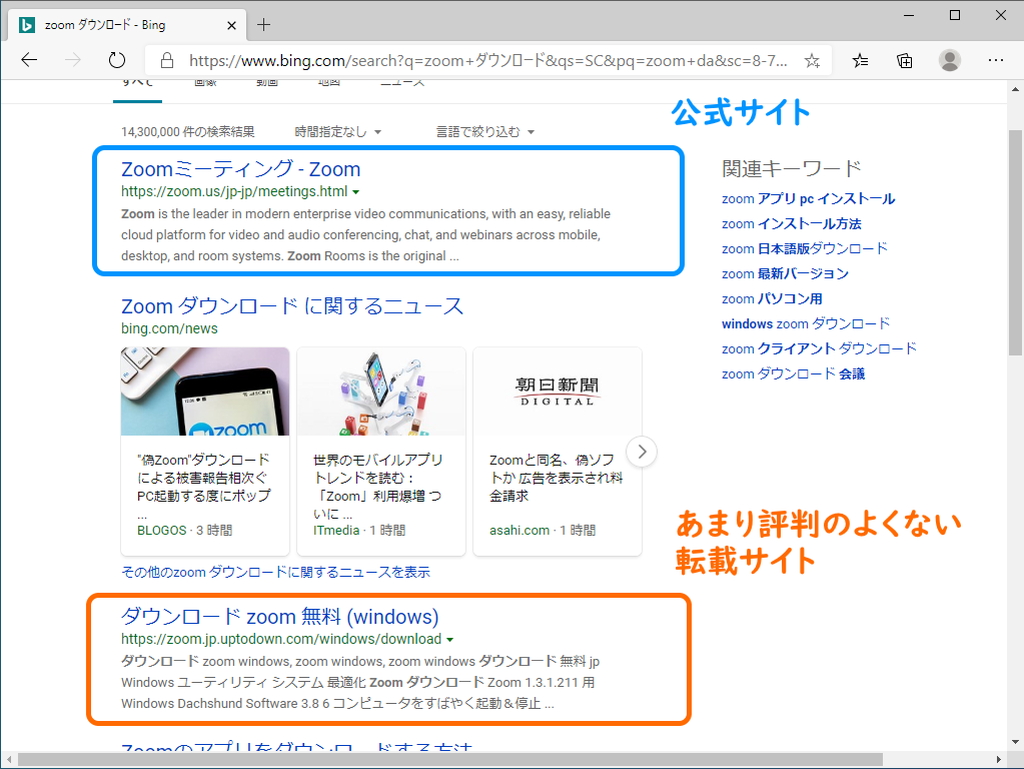This screenshot has width=1024, height=769.
Task: Open Edge Collections
Action: (904, 60)
